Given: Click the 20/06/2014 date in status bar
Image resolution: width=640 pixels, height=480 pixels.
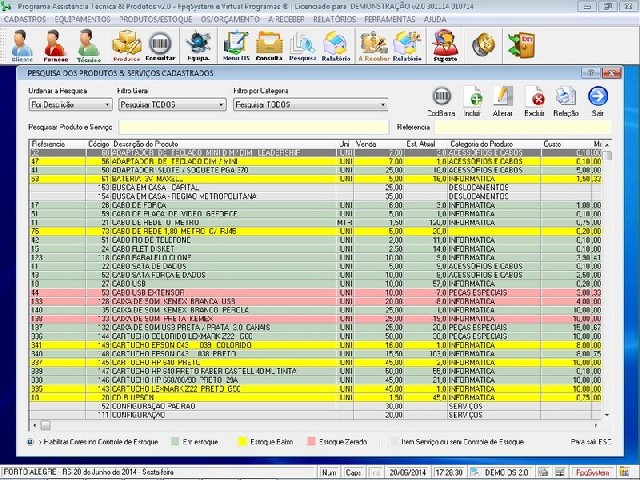Looking at the screenshot, I should (x=407, y=472).
